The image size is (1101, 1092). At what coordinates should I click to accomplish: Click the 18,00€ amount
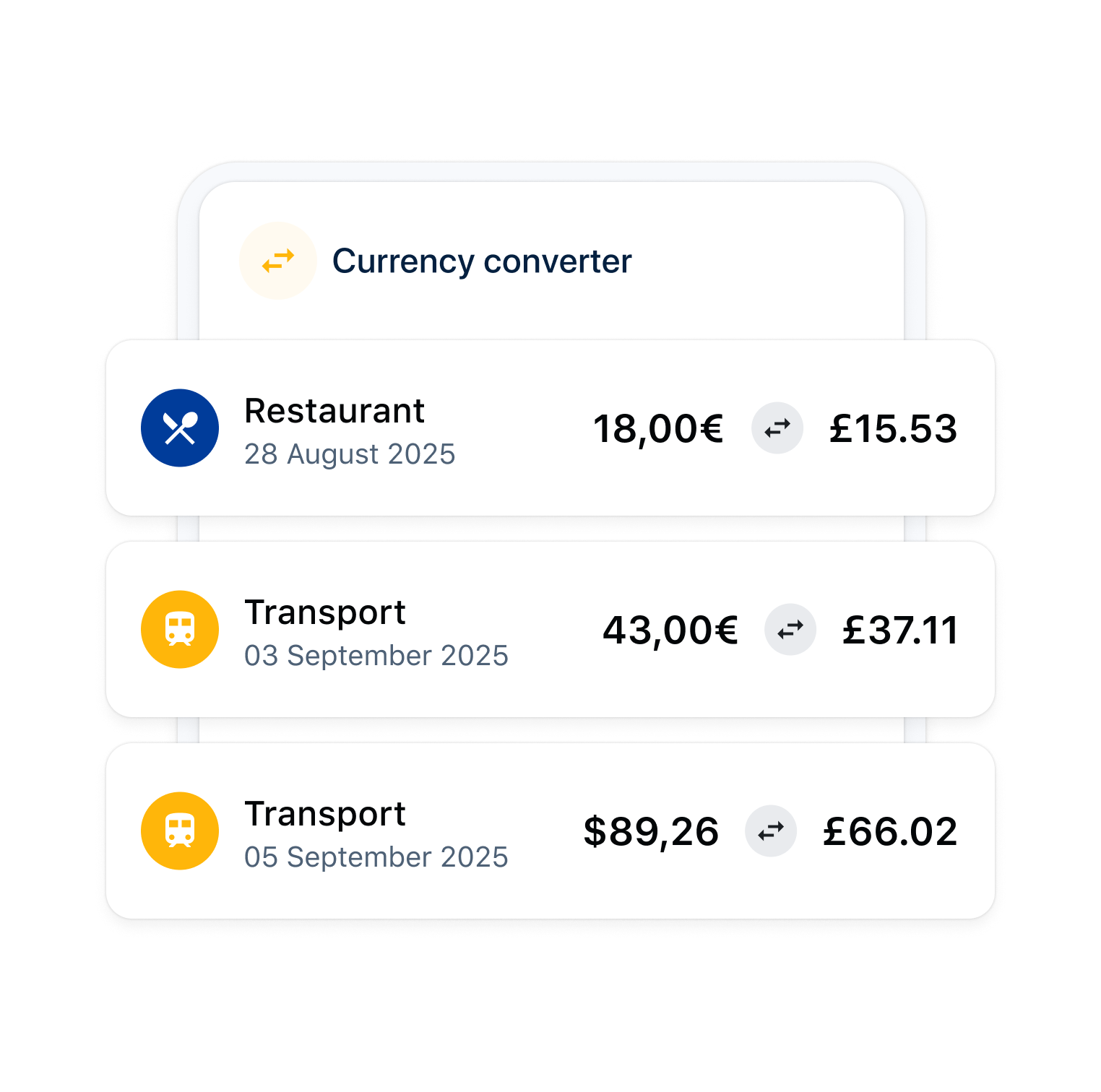point(658,429)
